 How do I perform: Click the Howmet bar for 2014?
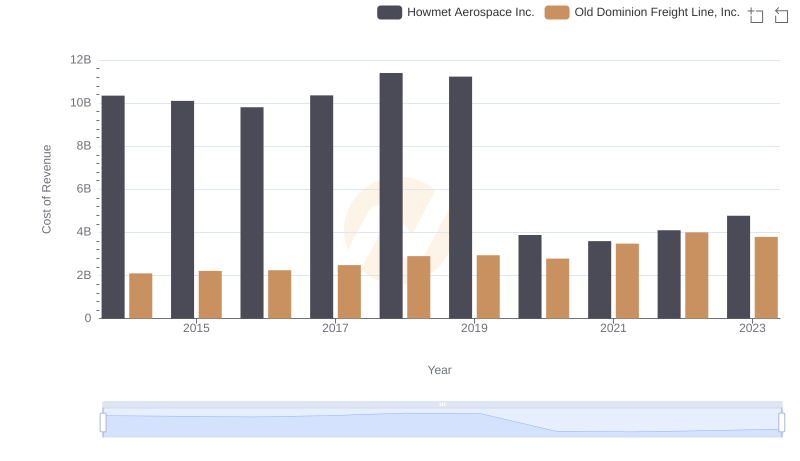113,207
